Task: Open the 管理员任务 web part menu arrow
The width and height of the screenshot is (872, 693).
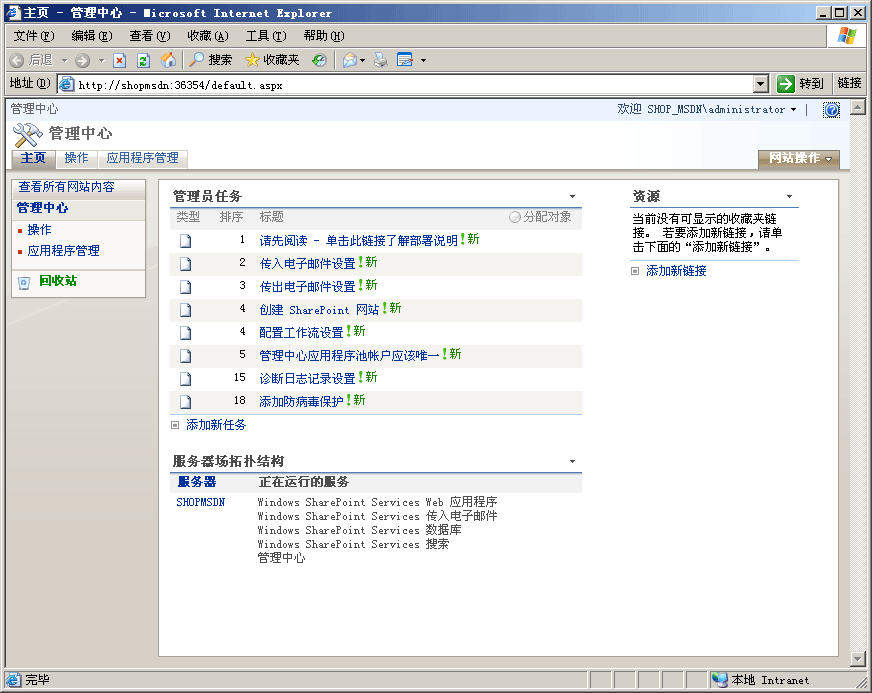Action: (x=572, y=196)
